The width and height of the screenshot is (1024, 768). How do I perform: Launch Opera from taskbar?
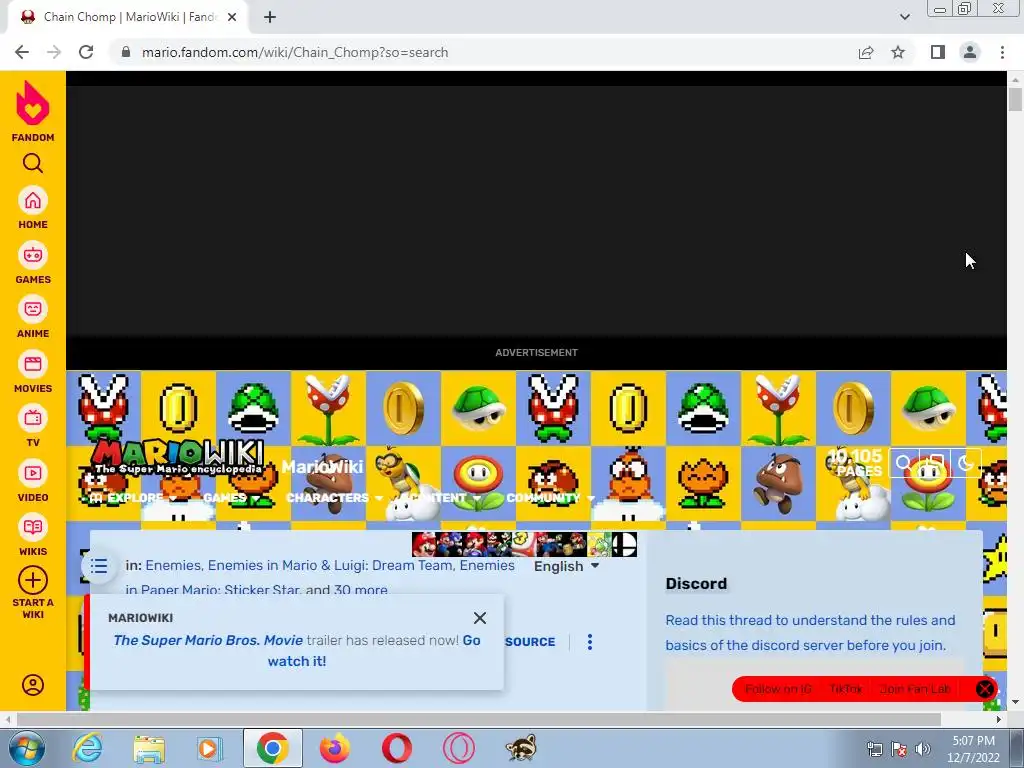pos(396,748)
